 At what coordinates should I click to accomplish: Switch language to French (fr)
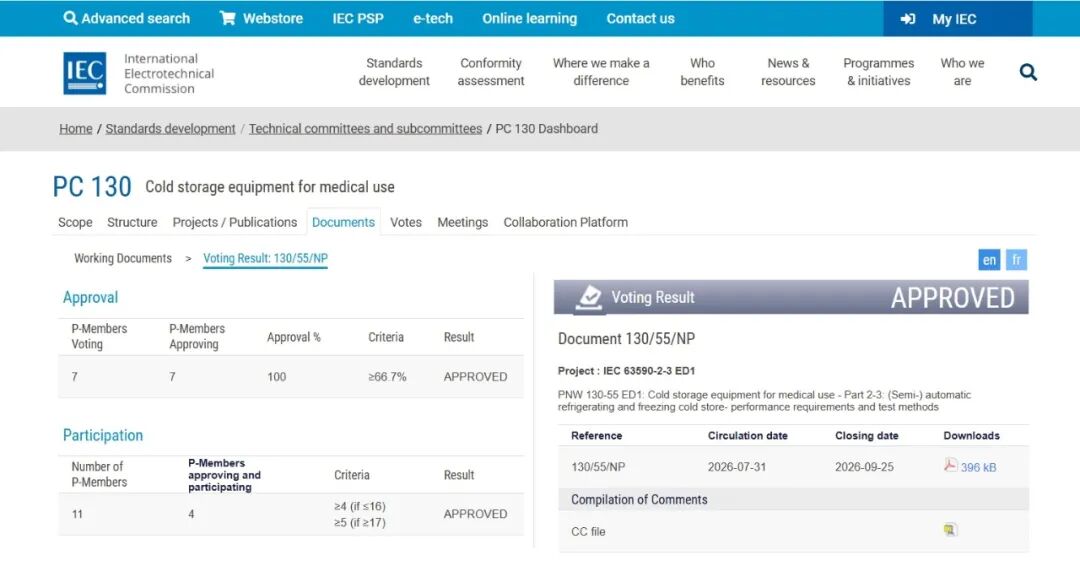pos(1016,260)
